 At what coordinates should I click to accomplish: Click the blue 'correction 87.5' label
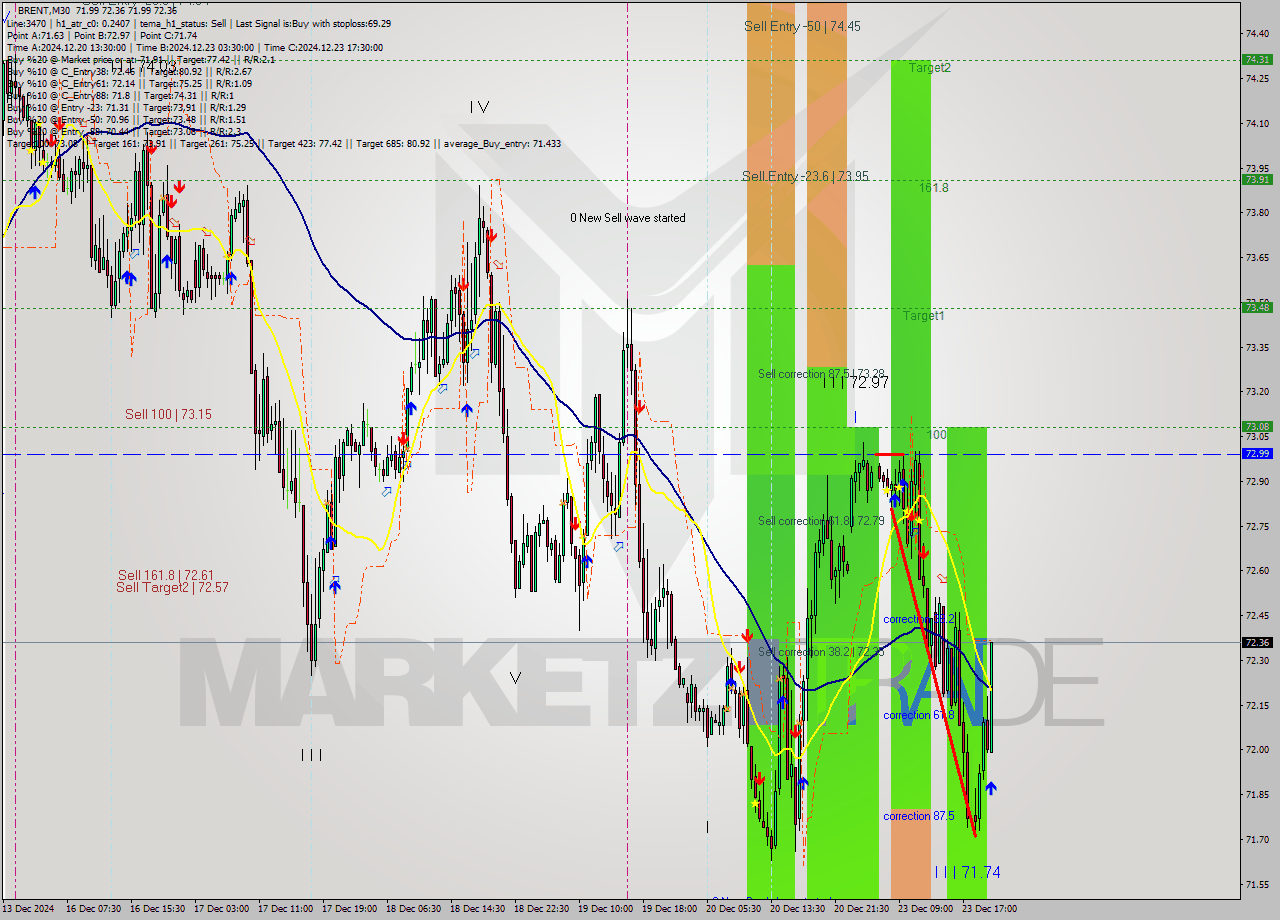[920, 816]
